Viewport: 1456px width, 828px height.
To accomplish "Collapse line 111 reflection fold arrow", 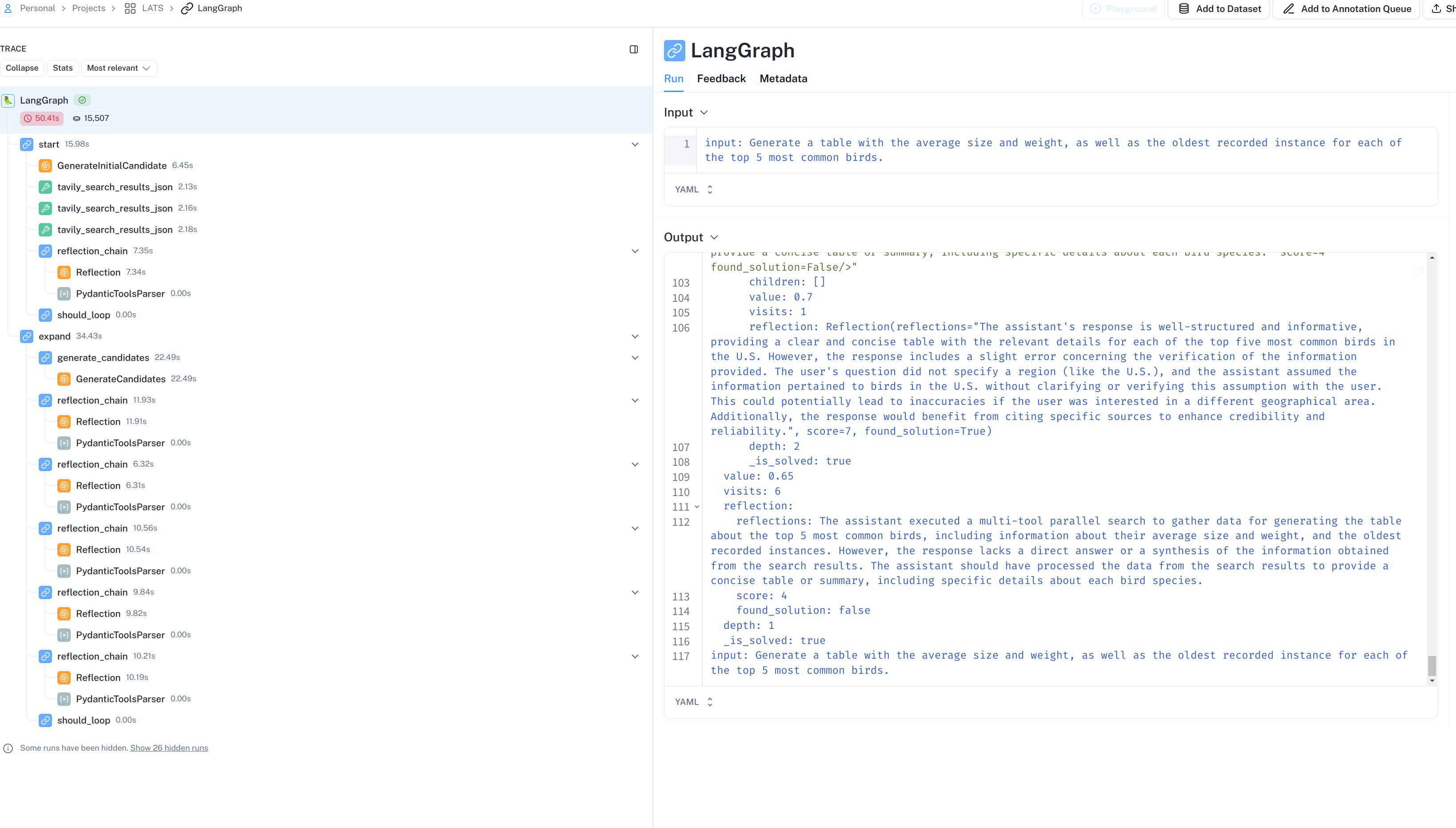I will click(697, 507).
